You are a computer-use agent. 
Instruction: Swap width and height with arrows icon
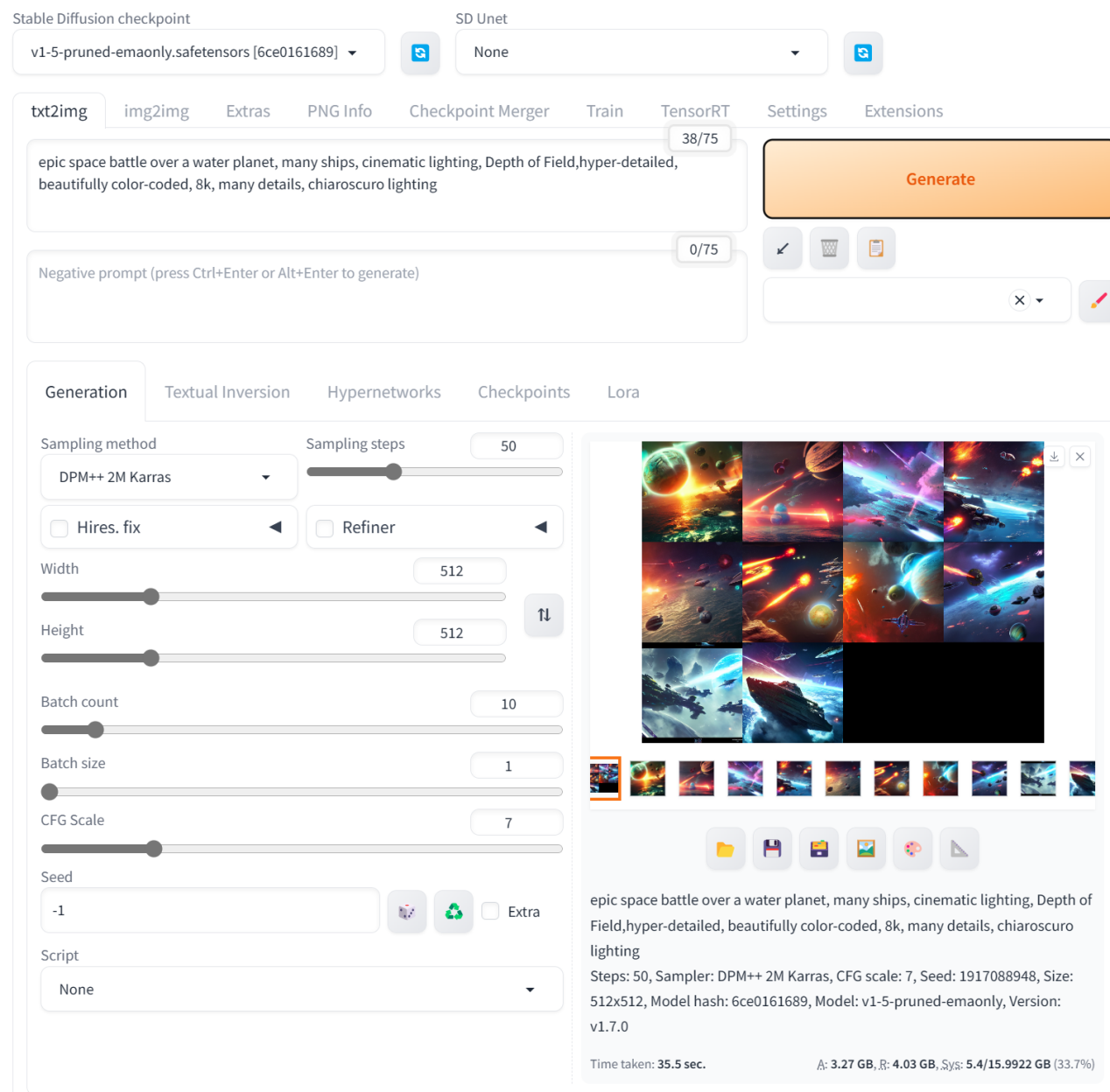click(544, 615)
